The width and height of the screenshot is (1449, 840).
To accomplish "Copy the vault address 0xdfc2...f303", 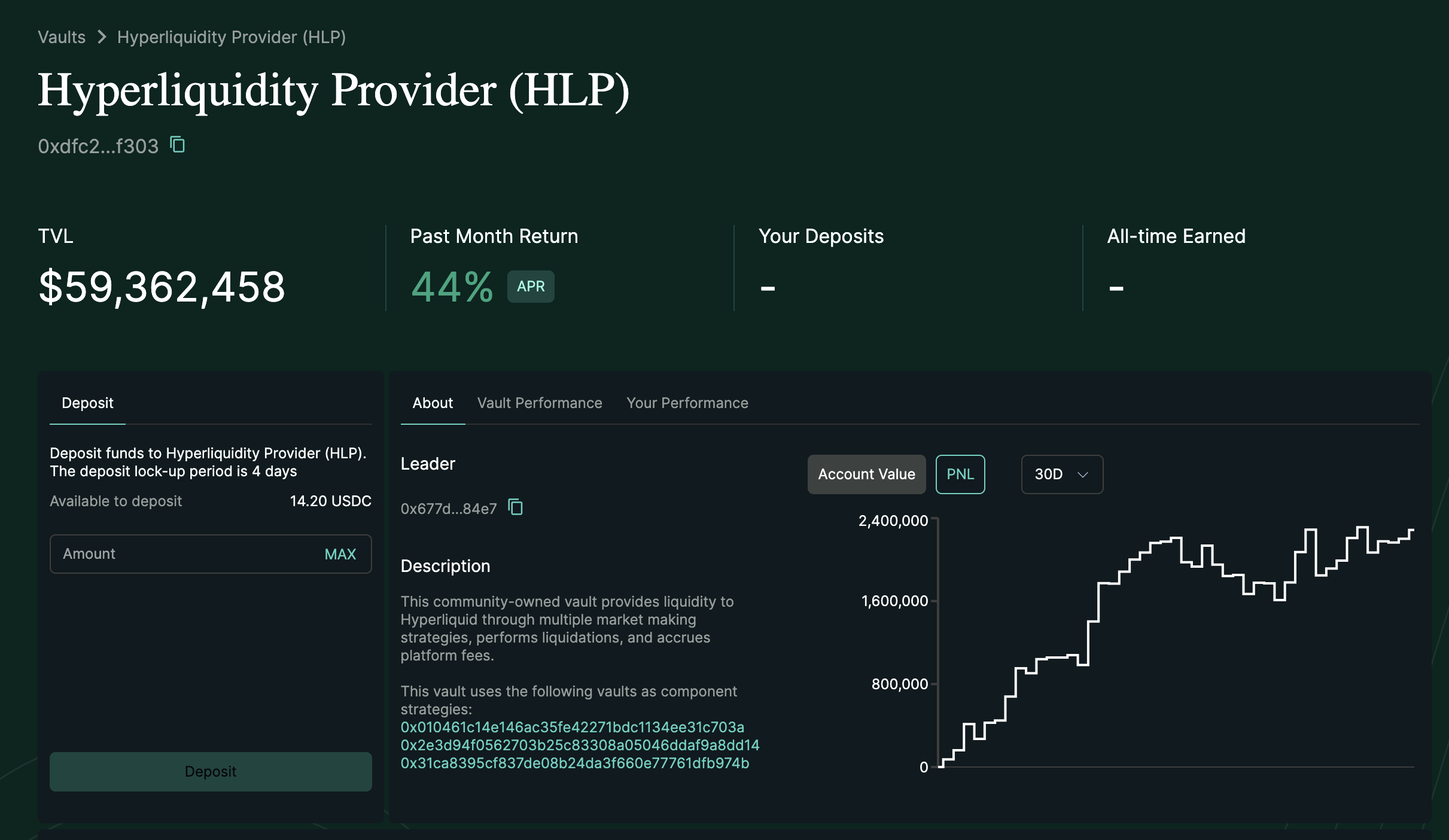I will (178, 145).
